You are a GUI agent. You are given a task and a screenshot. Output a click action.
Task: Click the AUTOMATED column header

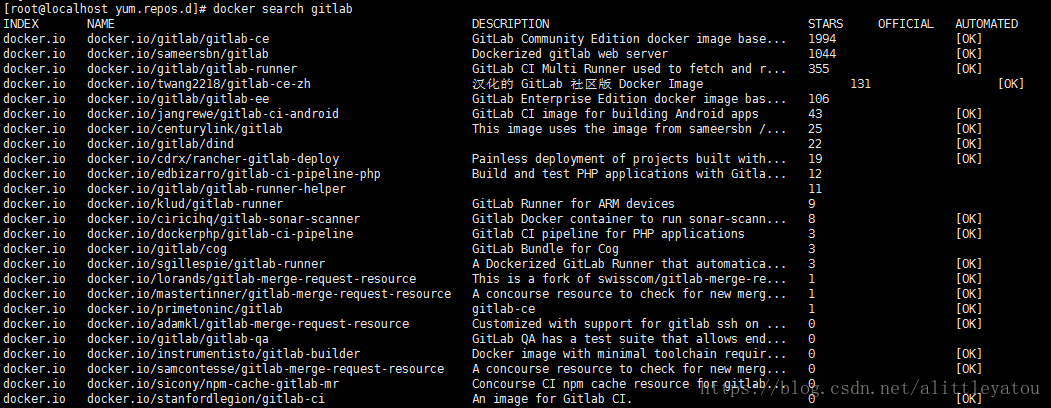[x=986, y=23]
